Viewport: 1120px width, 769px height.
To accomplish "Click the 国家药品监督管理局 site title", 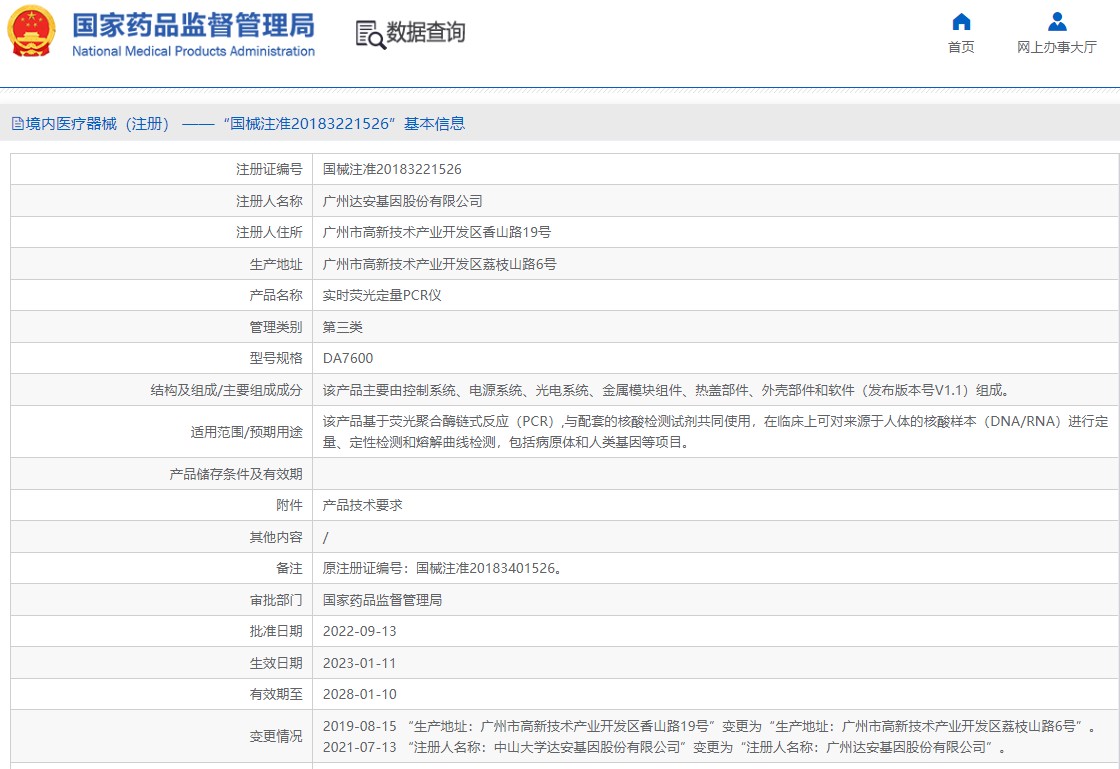I will [x=194, y=25].
